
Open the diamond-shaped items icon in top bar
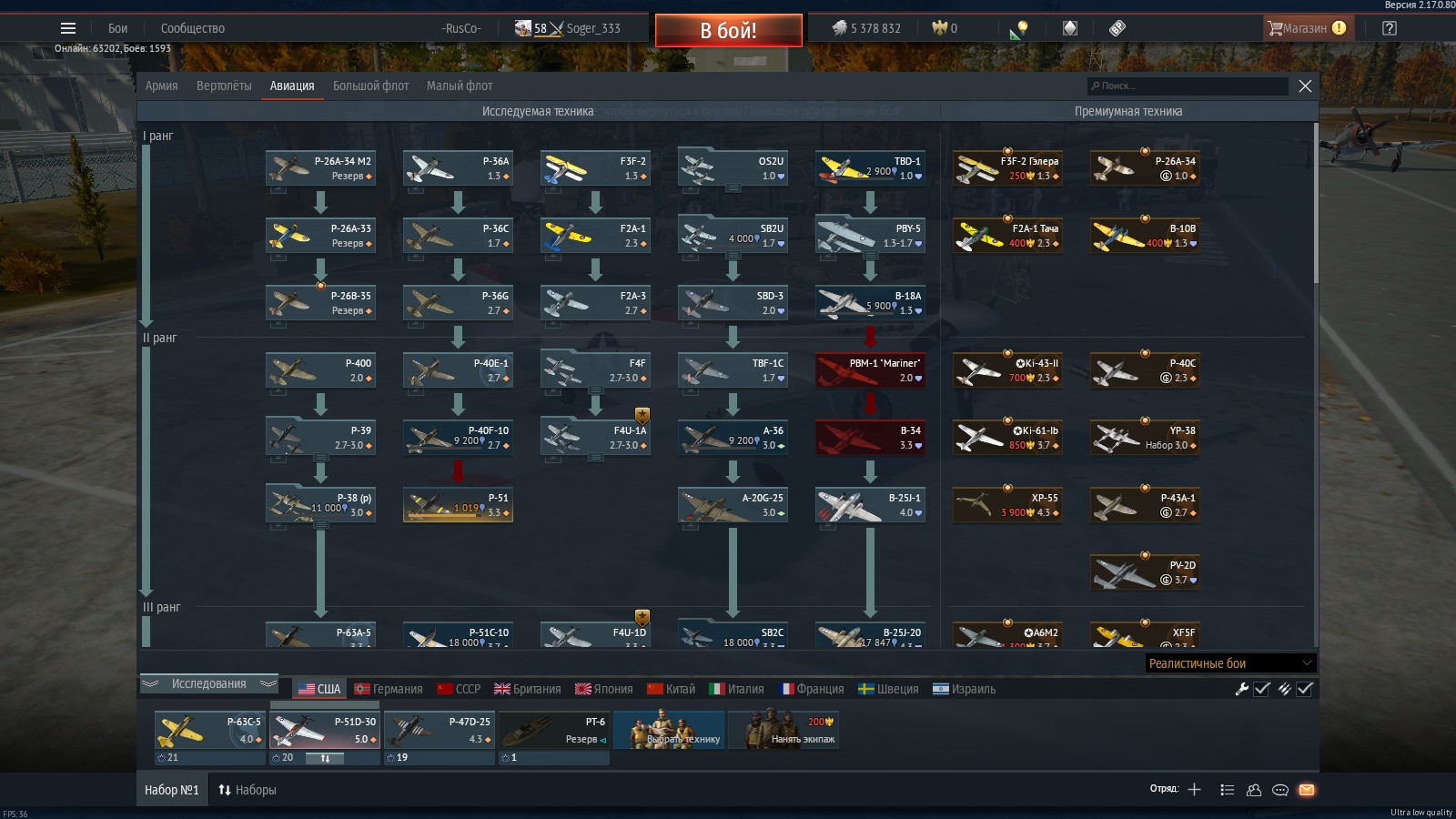coord(1070,28)
